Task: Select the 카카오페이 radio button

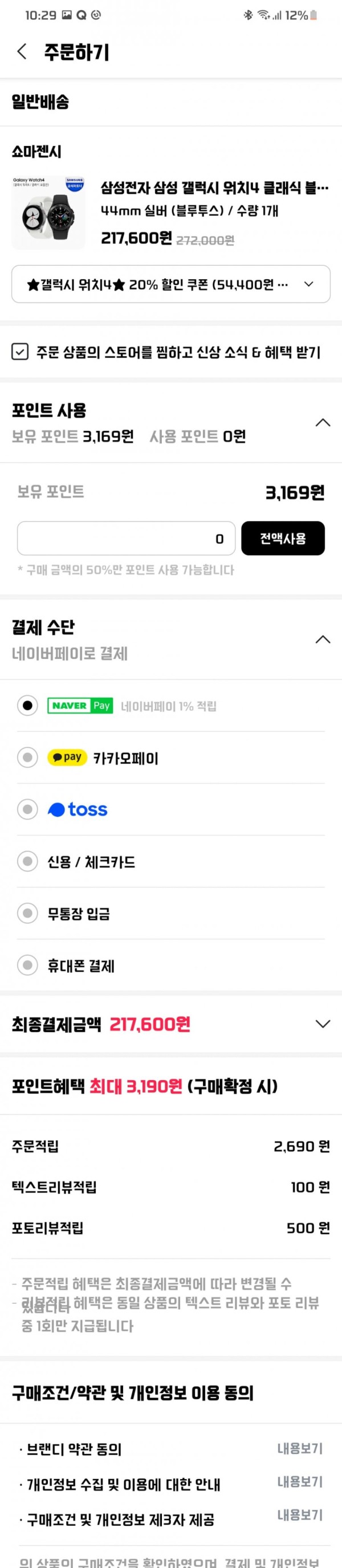Action: pos(27,757)
